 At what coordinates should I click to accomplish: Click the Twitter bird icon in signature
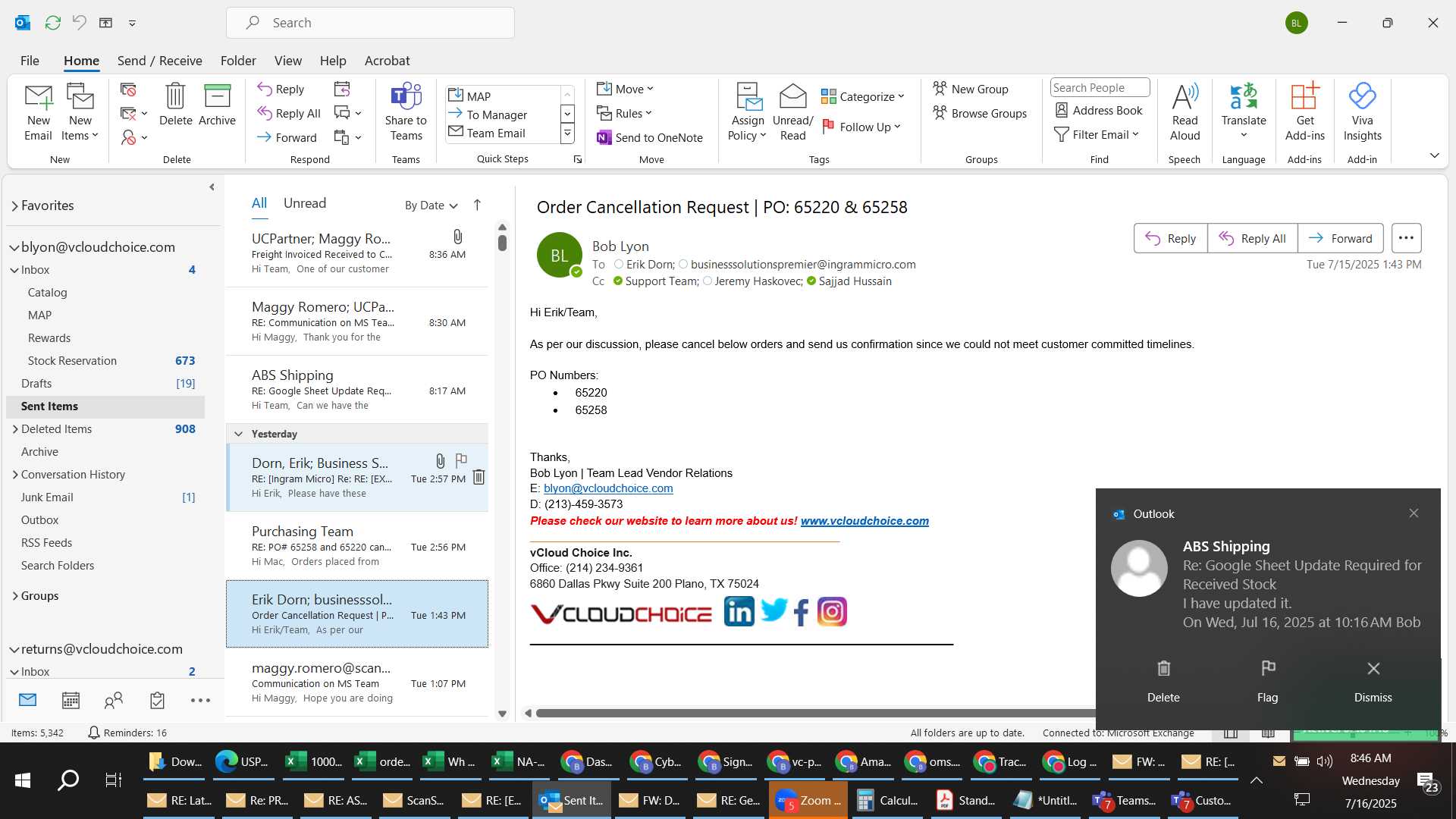(773, 610)
